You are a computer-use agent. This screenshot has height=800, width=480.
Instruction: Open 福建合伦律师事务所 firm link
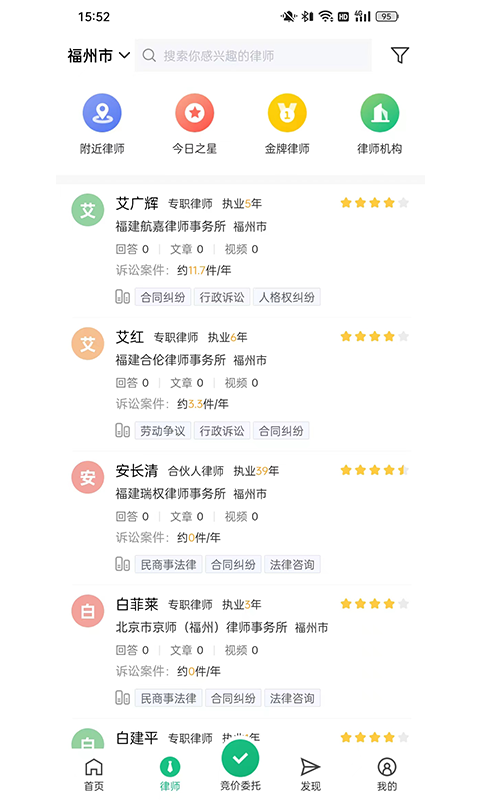(170, 360)
